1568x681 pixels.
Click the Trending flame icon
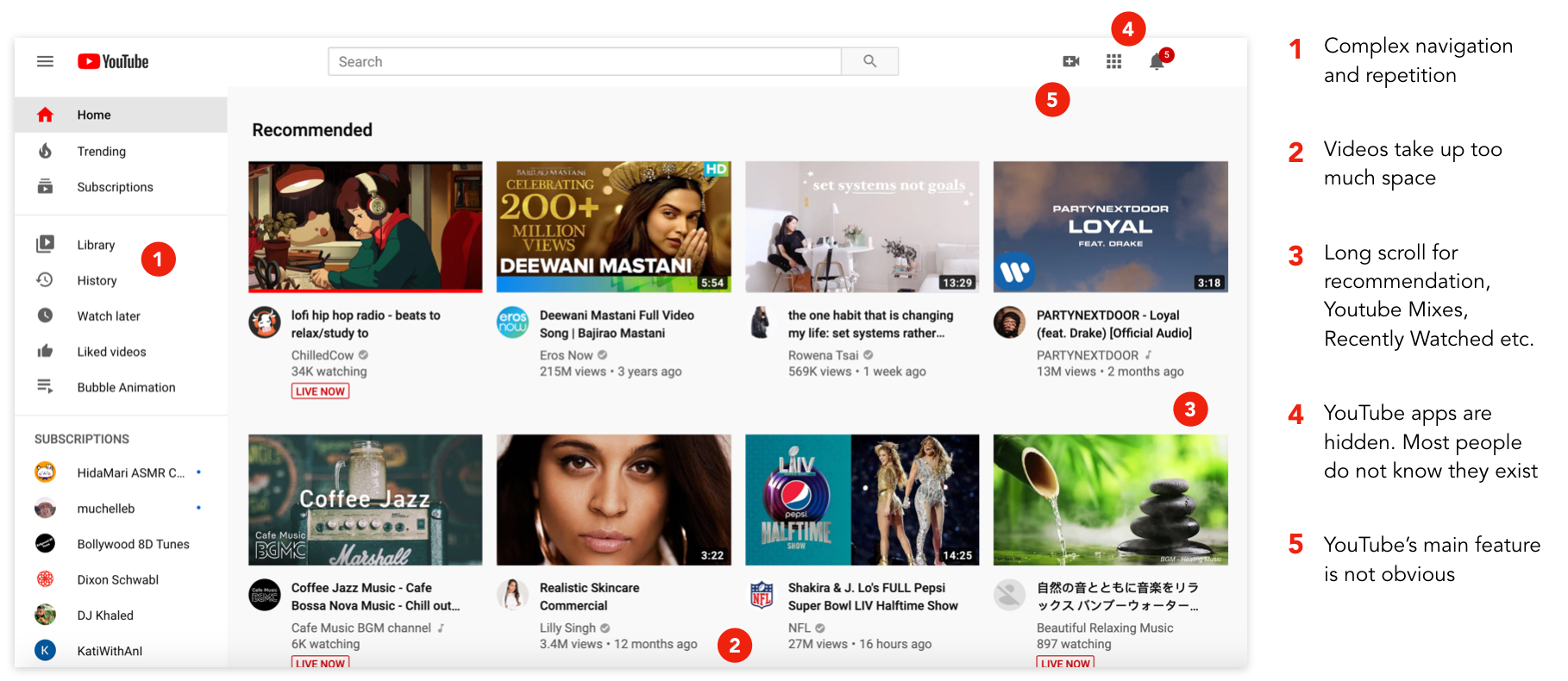[45, 151]
